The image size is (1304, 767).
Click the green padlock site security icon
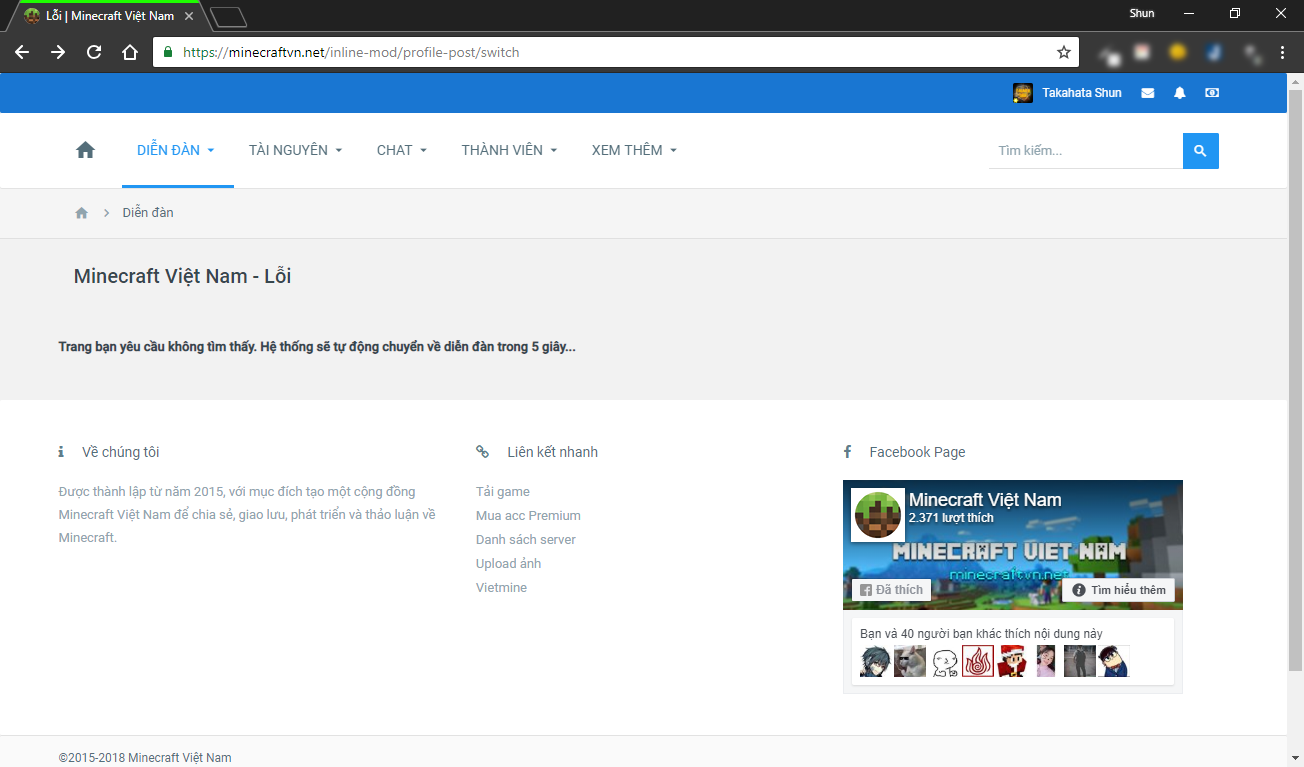[x=167, y=52]
